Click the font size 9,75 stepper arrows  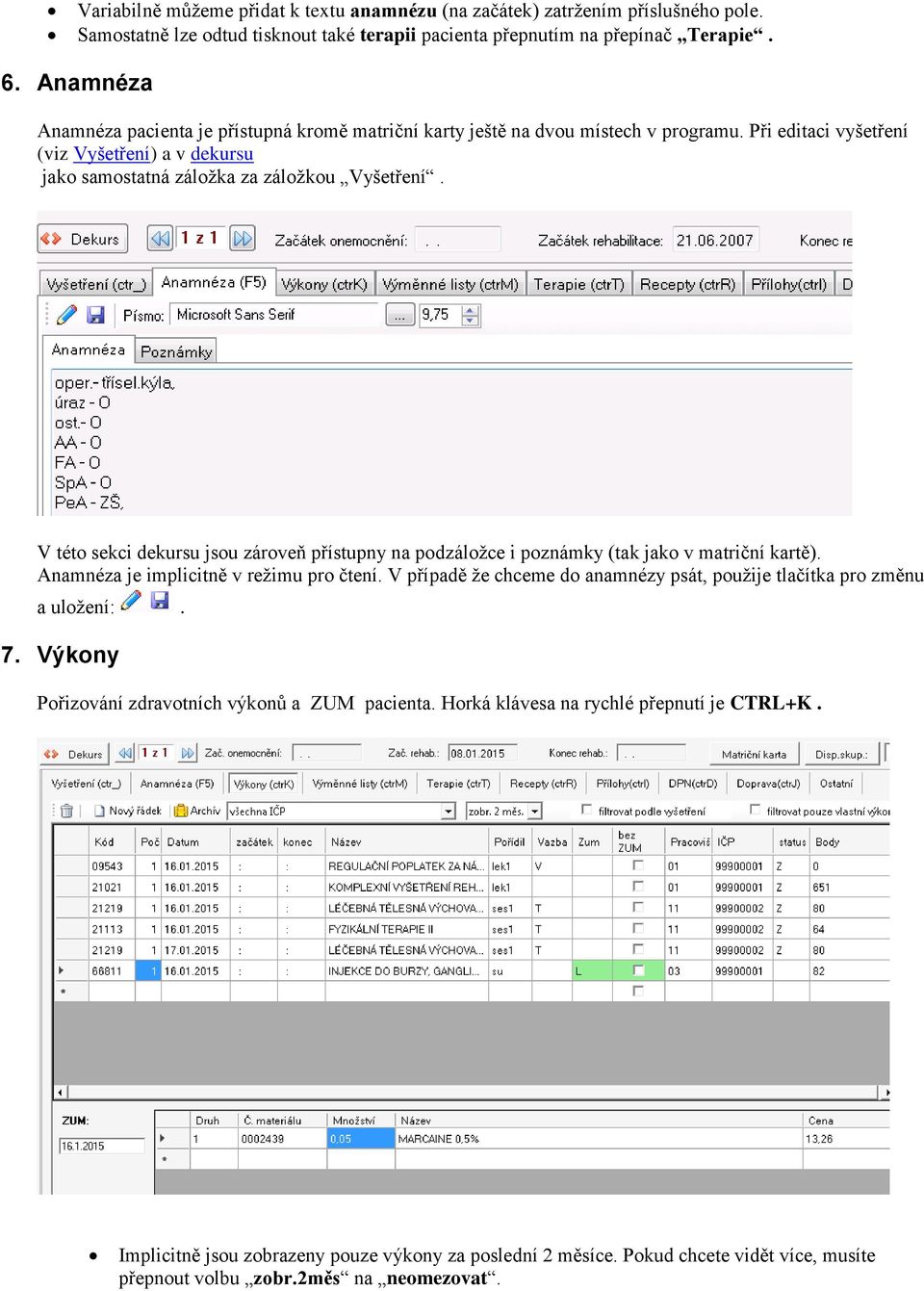point(471,315)
